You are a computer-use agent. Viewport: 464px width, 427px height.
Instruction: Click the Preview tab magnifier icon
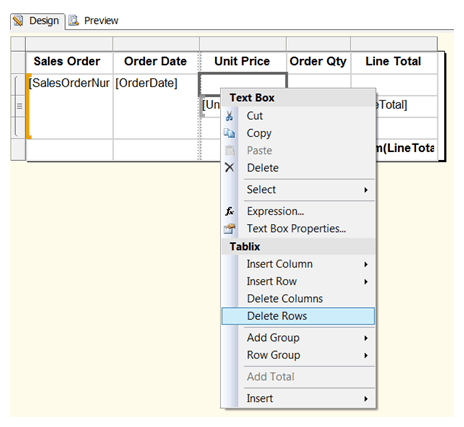tap(73, 21)
